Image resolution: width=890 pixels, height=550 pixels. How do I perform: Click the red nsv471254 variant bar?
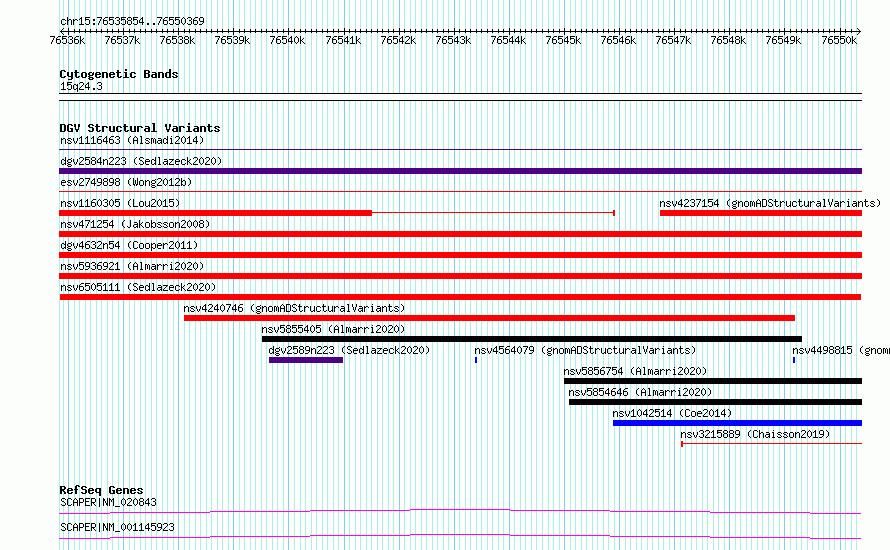[x=460, y=234]
